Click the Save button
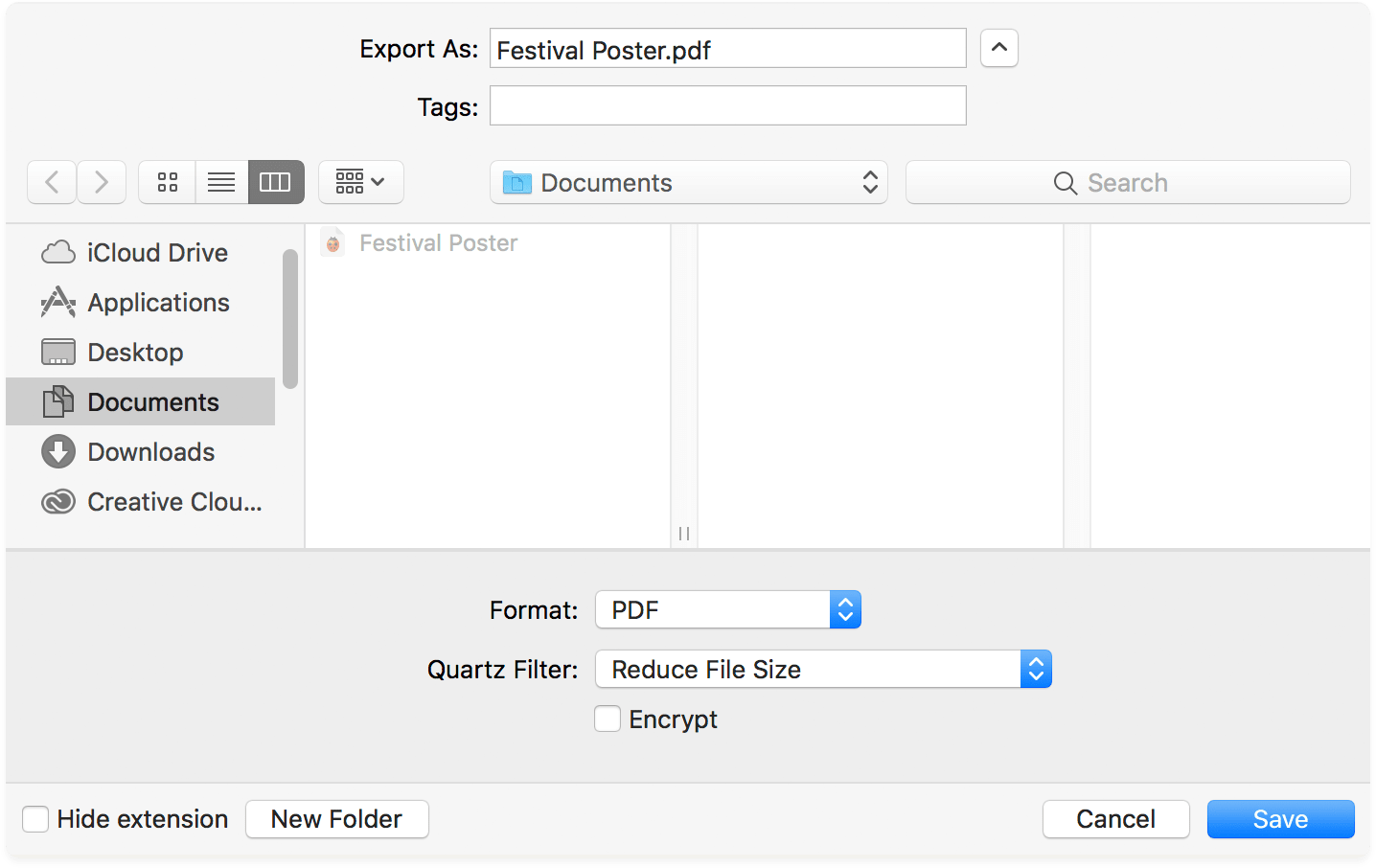 (x=1281, y=819)
